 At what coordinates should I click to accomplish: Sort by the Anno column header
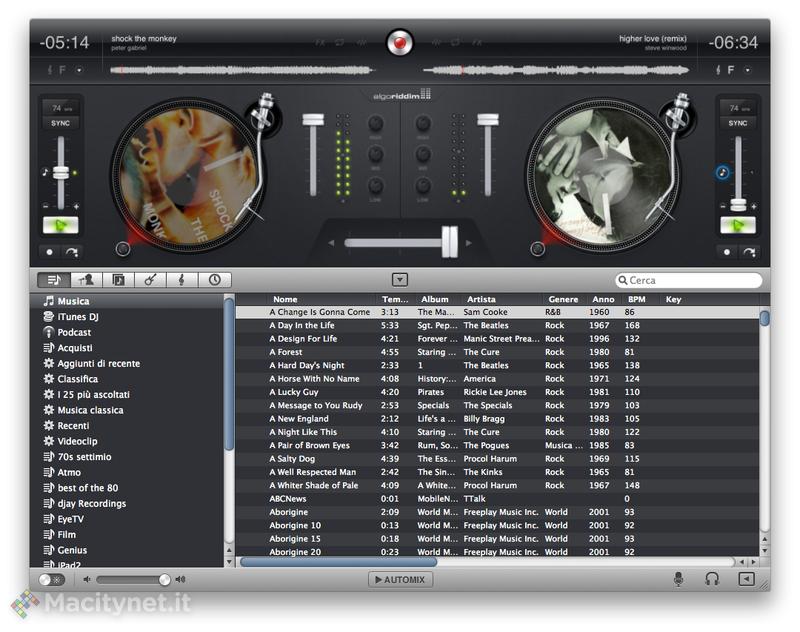pos(603,299)
